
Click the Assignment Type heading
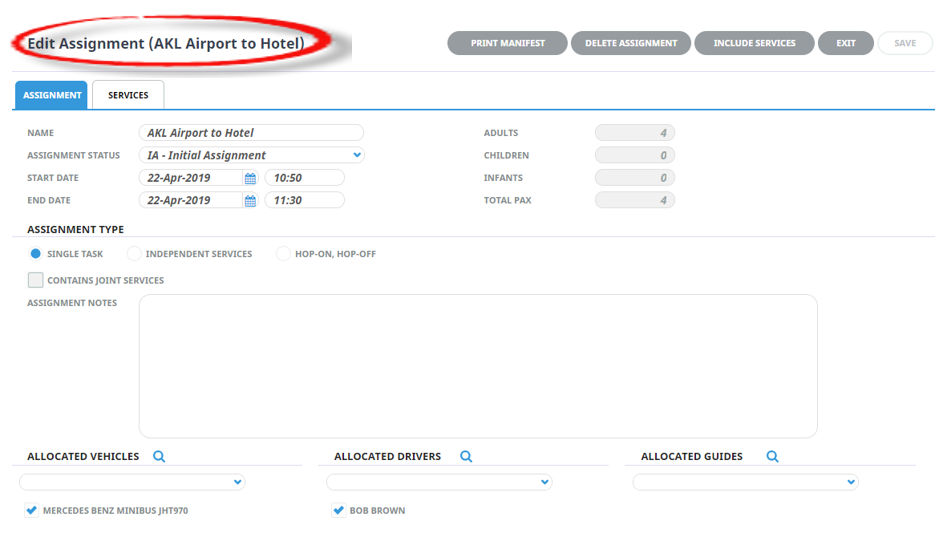click(75, 229)
